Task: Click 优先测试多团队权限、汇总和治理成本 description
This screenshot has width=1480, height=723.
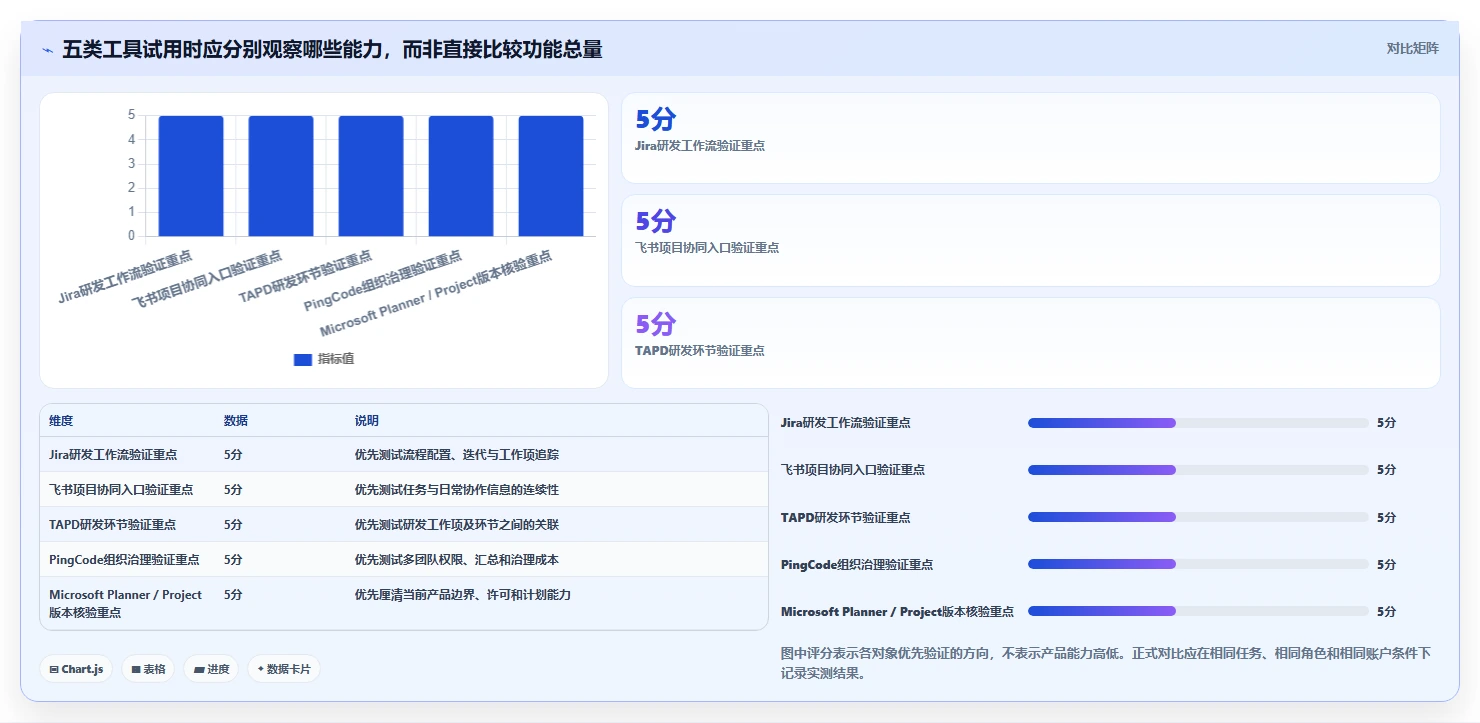Action: 457,559
